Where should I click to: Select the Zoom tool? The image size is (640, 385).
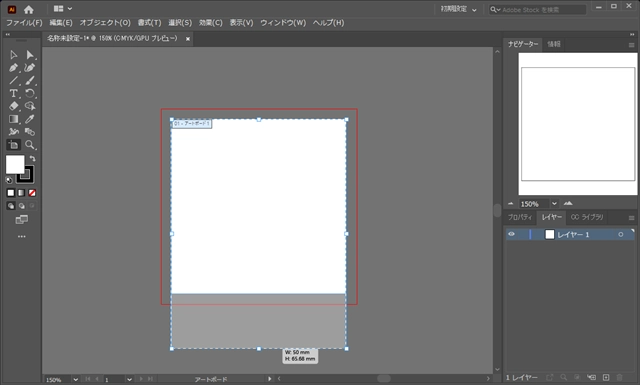[x=30, y=145]
